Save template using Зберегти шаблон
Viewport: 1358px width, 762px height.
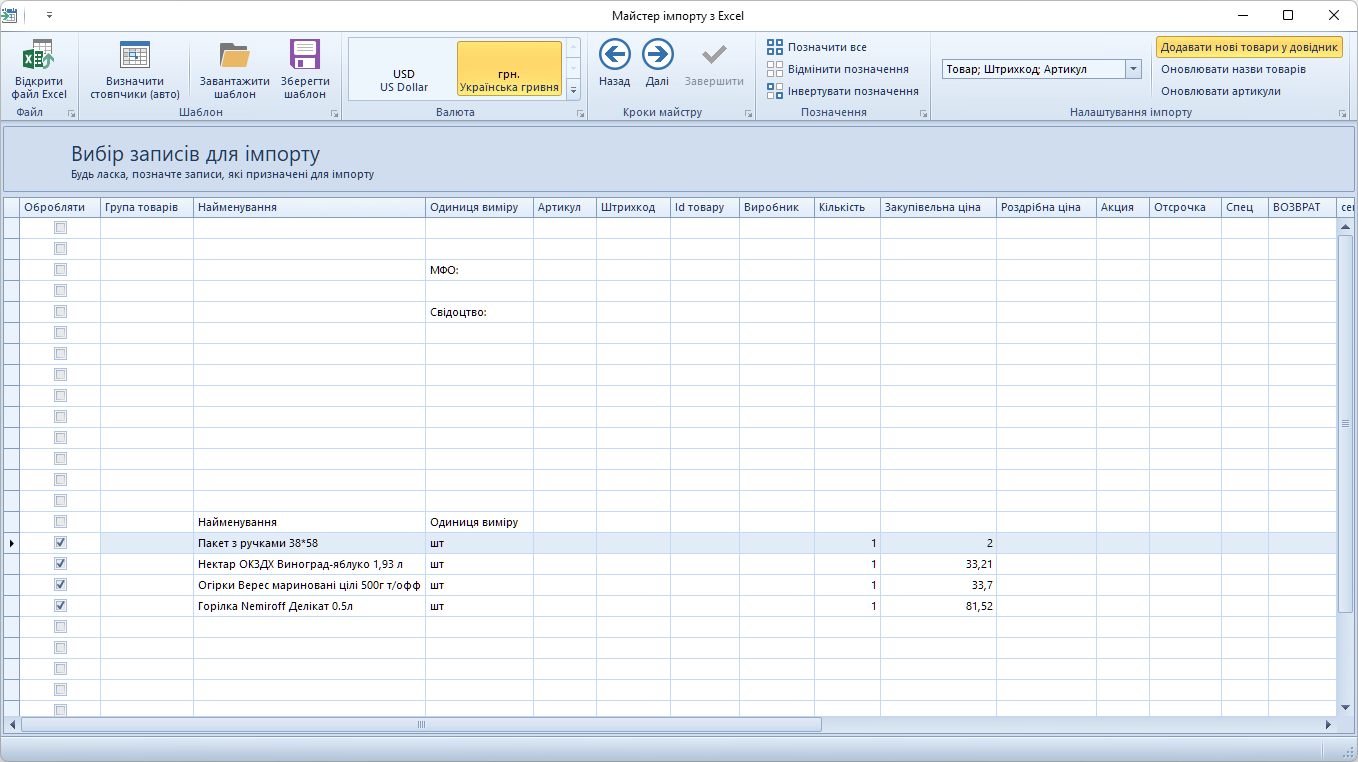click(x=305, y=69)
